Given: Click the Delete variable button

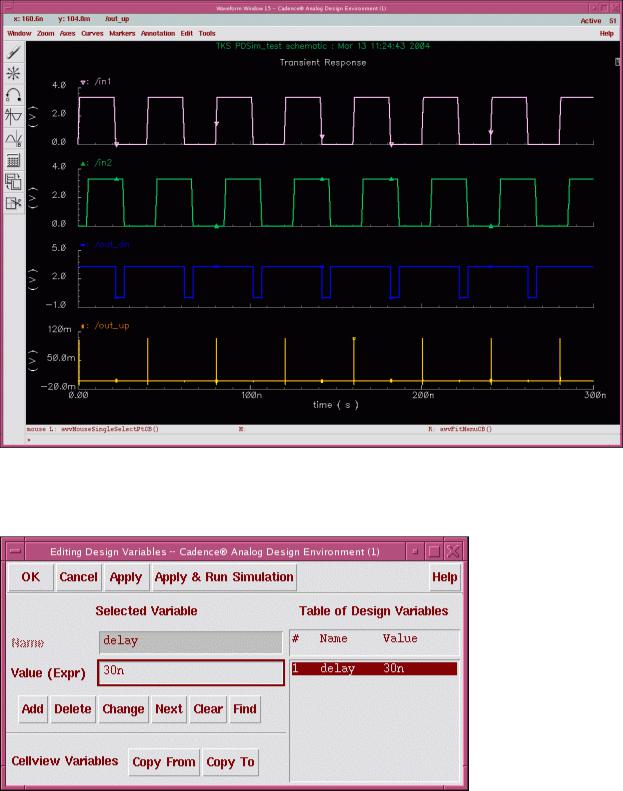Looking at the screenshot, I should click(73, 709).
